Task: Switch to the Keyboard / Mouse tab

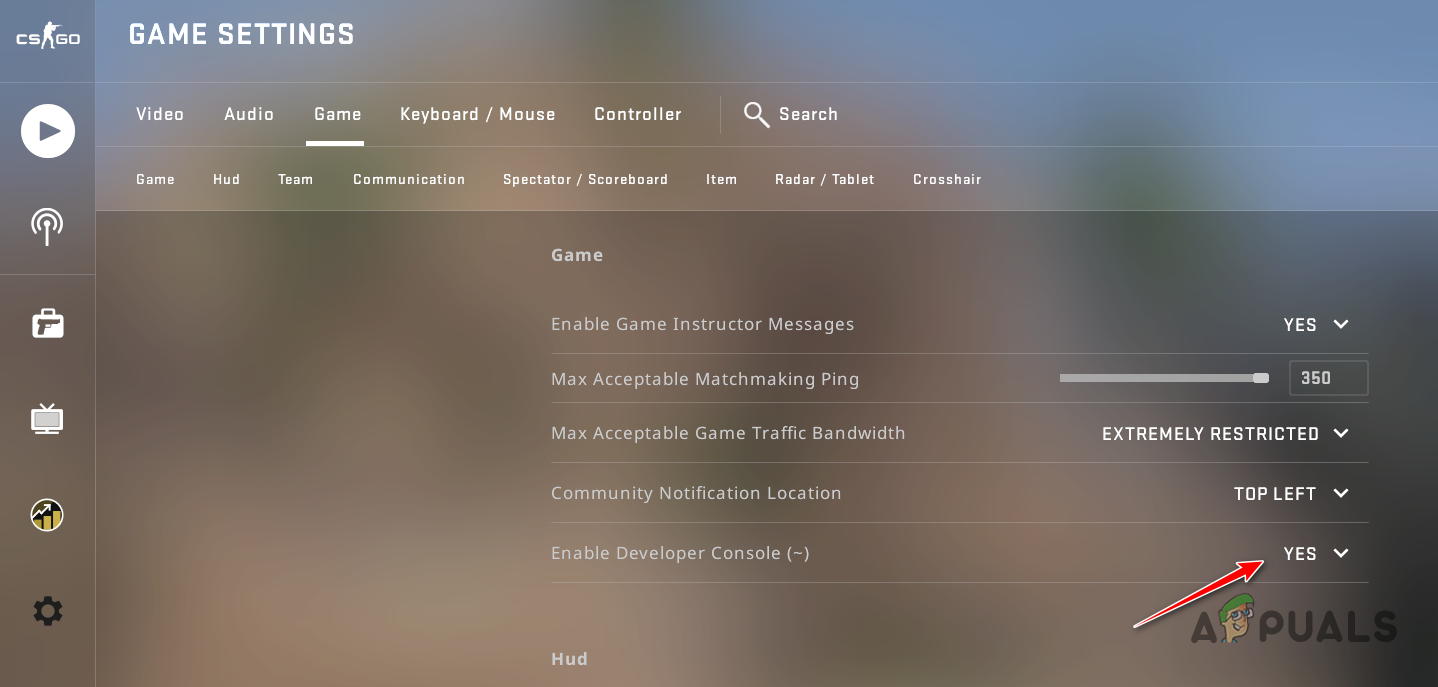Action: click(477, 114)
